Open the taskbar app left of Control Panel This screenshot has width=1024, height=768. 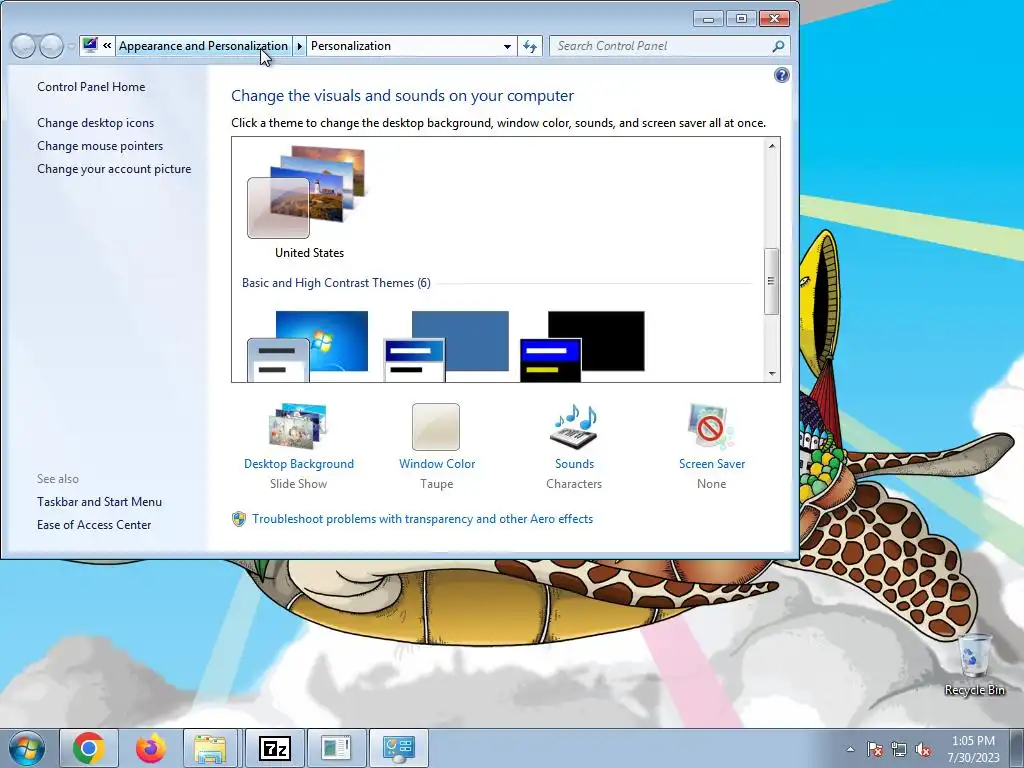tap(336, 748)
